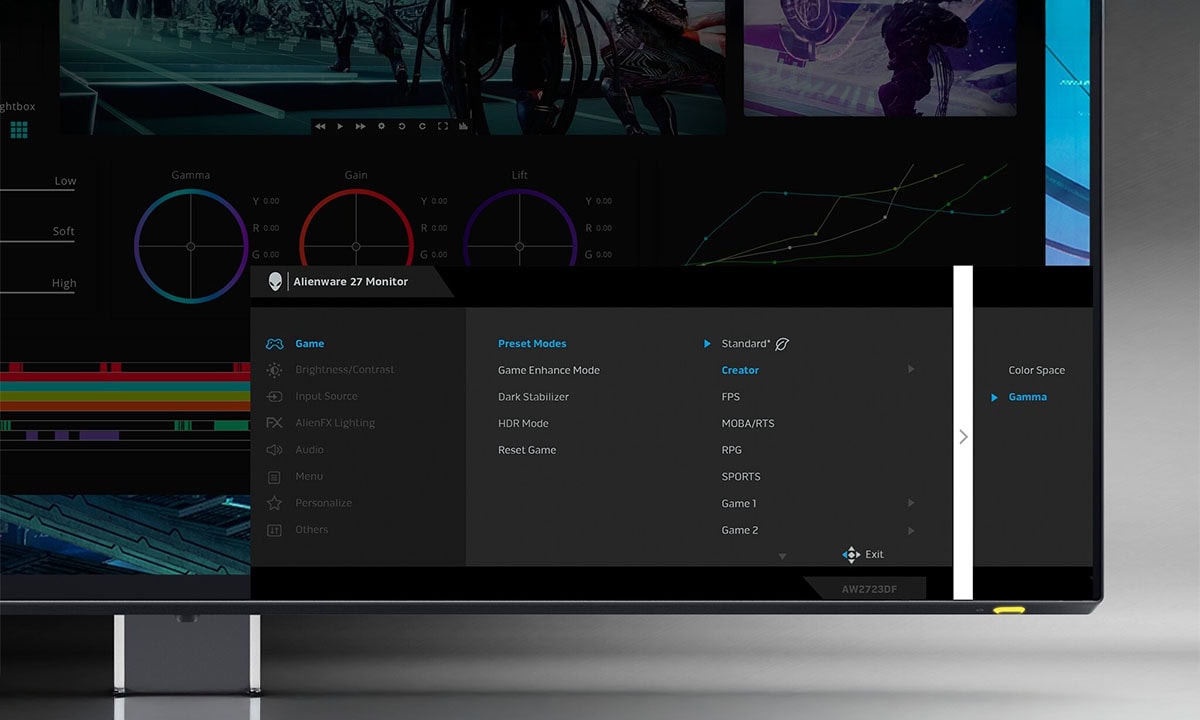1200x720 pixels.
Task: Select the SPORTS preset
Action: click(x=741, y=477)
